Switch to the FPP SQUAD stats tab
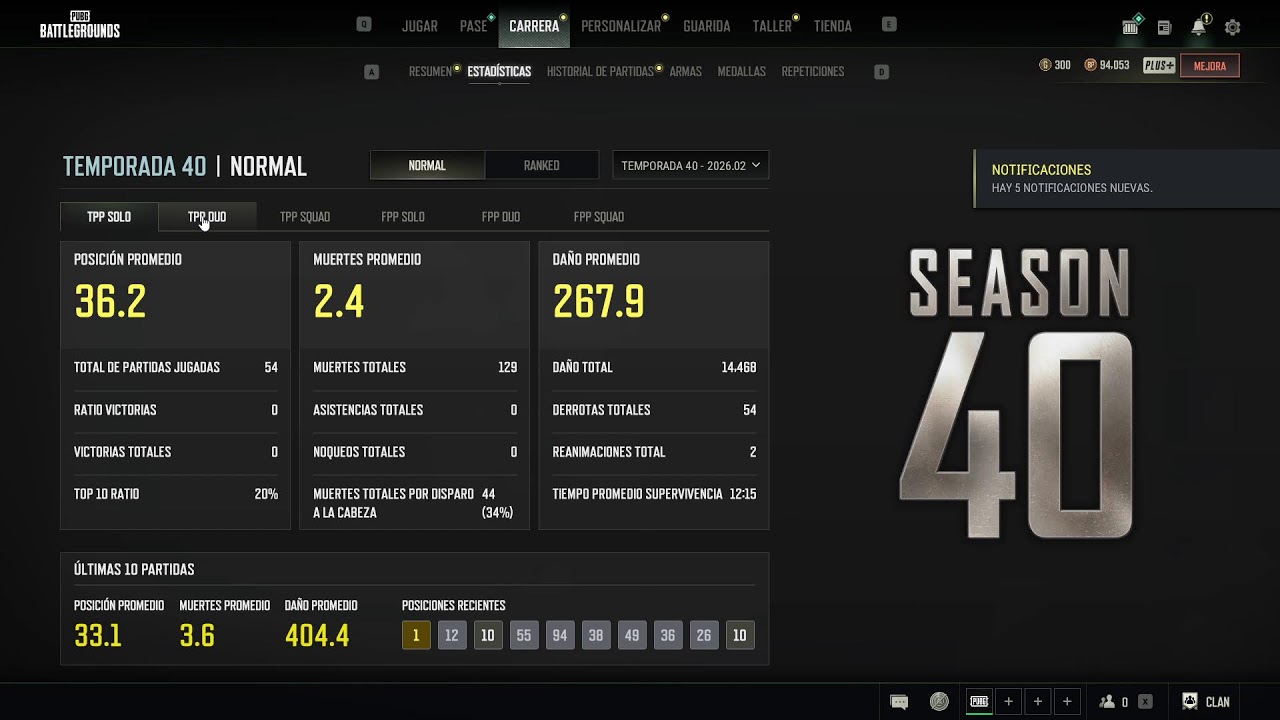 pos(599,217)
